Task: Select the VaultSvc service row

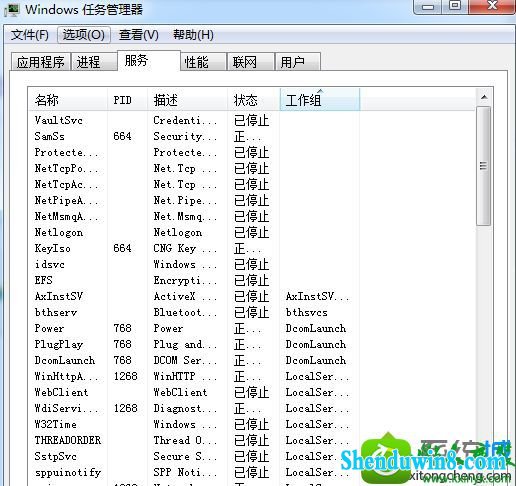Action: pyautogui.click(x=252, y=120)
